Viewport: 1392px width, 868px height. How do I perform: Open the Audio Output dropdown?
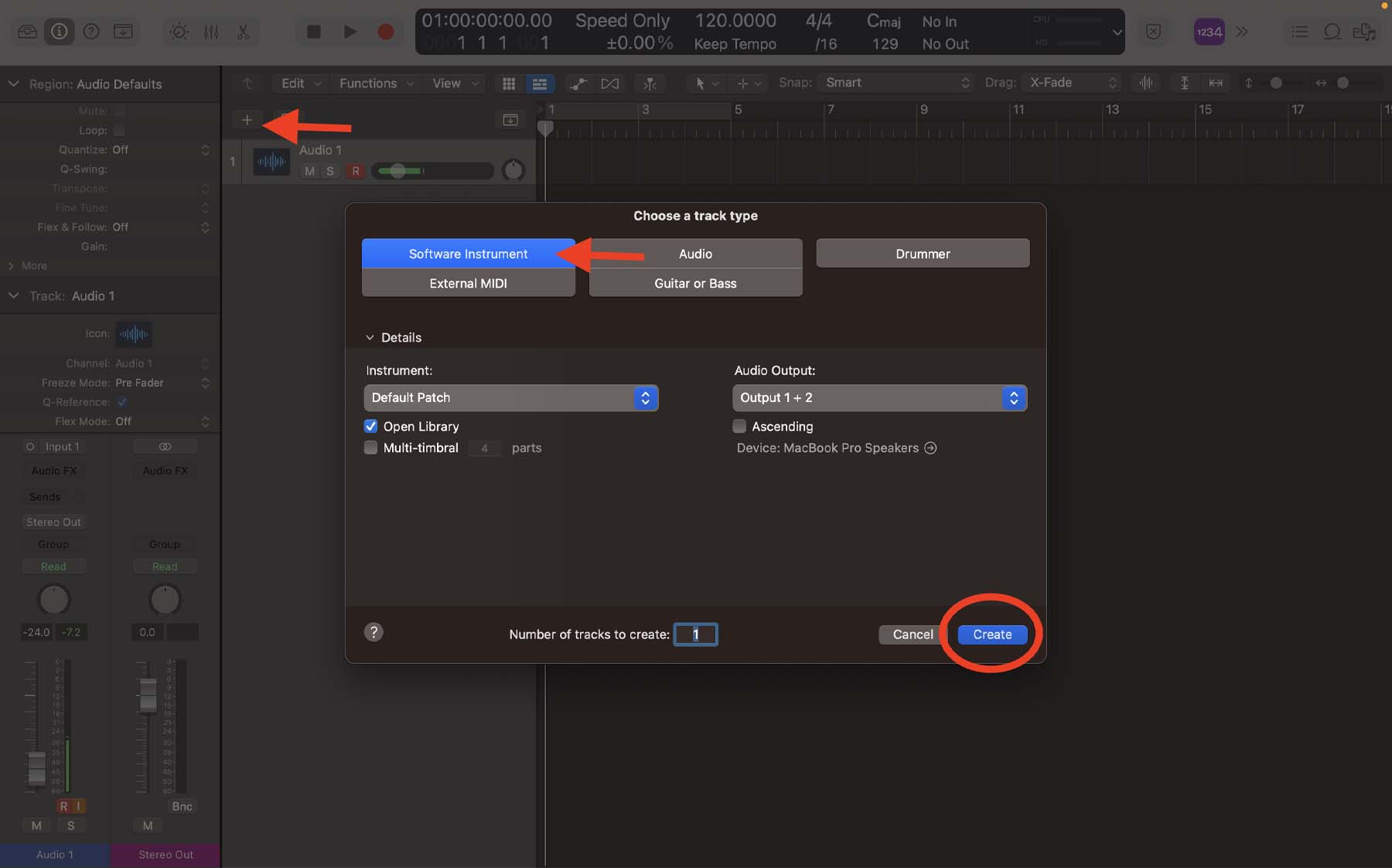click(x=879, y=397)
